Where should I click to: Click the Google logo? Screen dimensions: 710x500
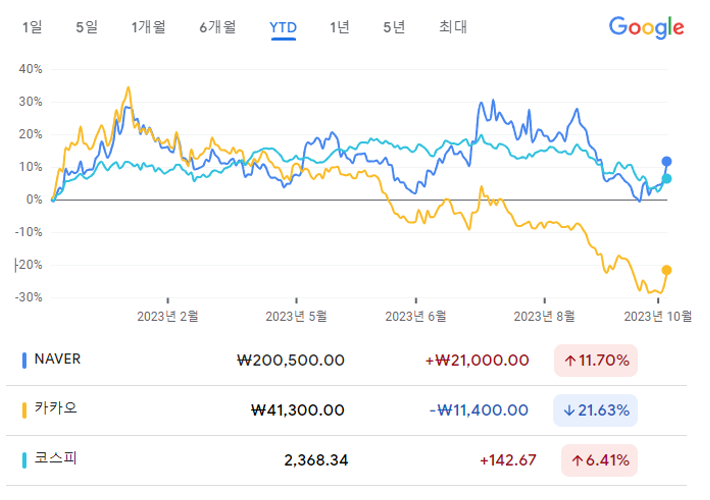click(x=646, y=28)
